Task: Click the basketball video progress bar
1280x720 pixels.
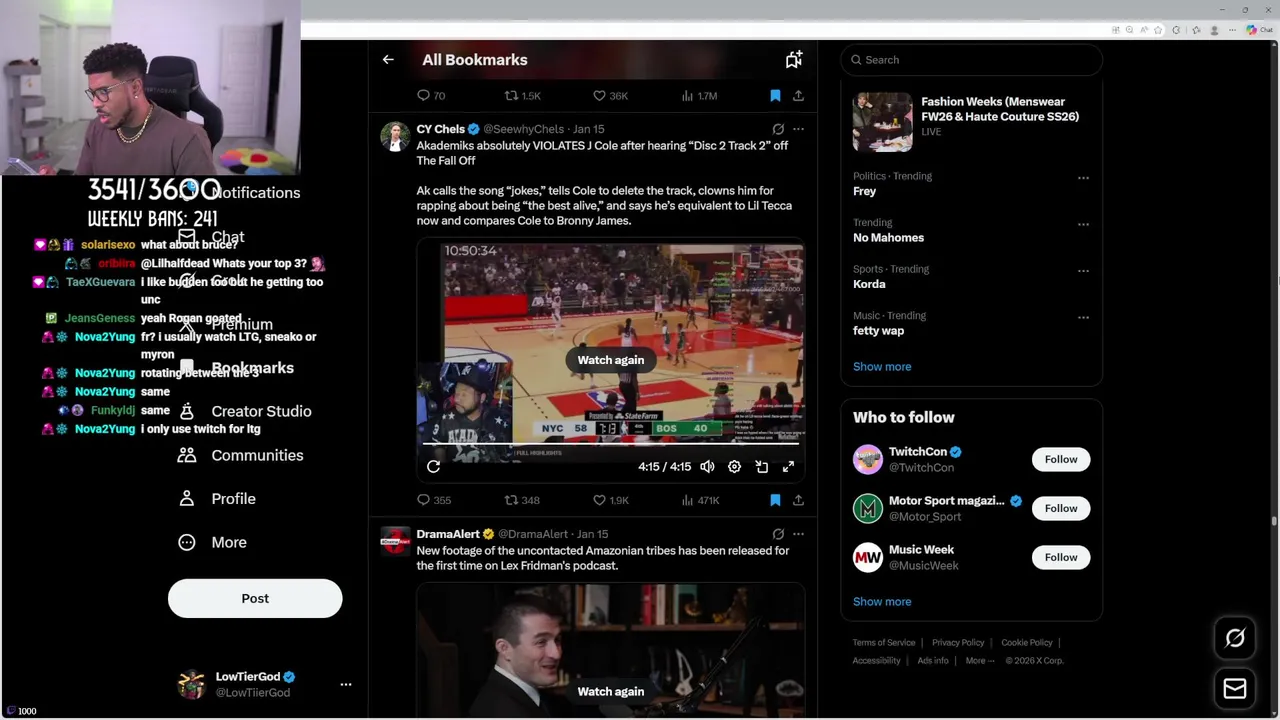Action: [x=611, y=444]
